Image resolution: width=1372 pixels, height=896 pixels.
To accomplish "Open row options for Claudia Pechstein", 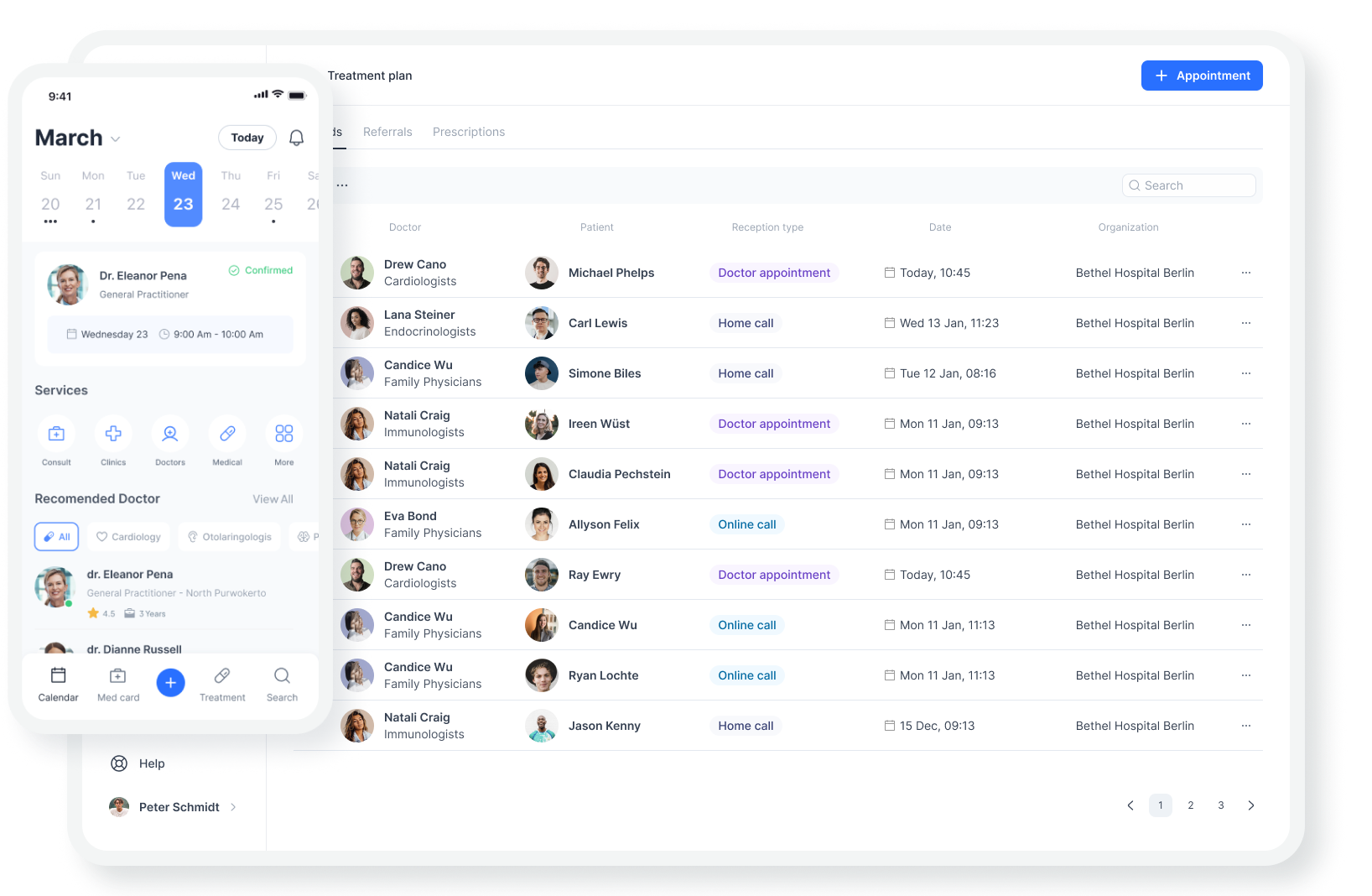I will (x=1246, y=474).
